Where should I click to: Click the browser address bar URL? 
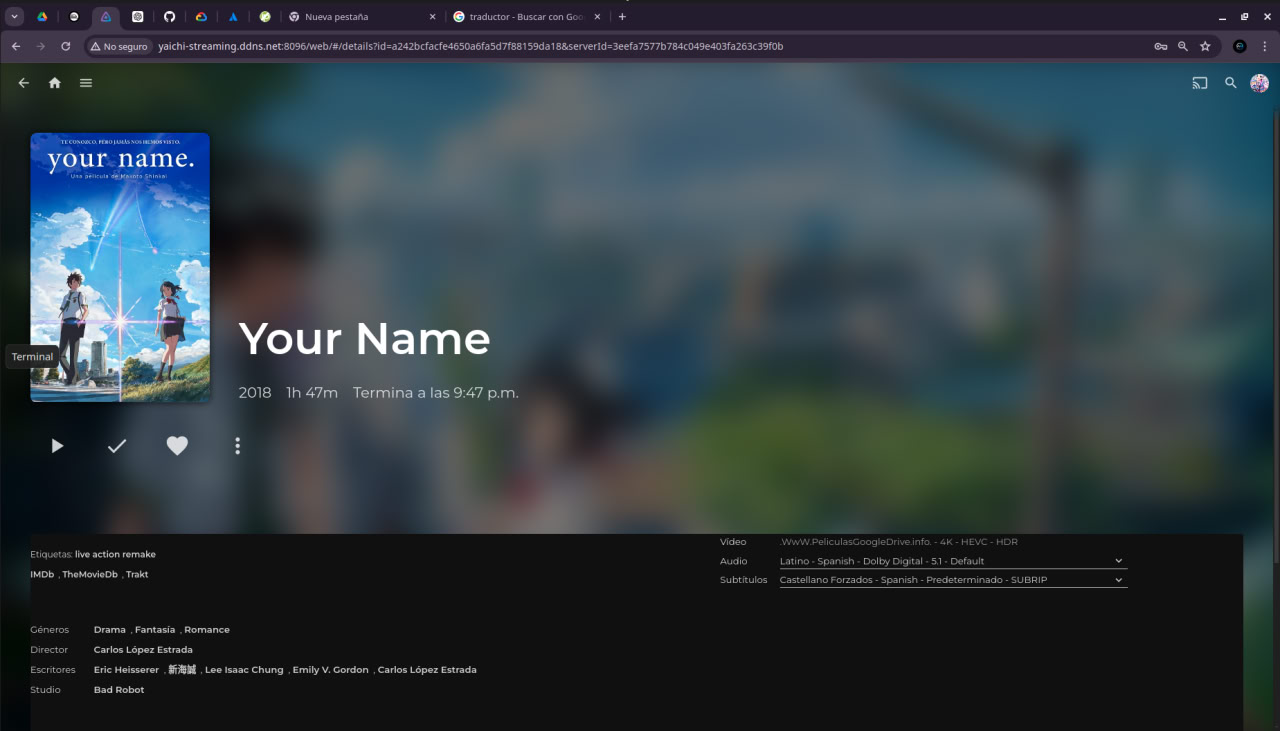[470, 46]
